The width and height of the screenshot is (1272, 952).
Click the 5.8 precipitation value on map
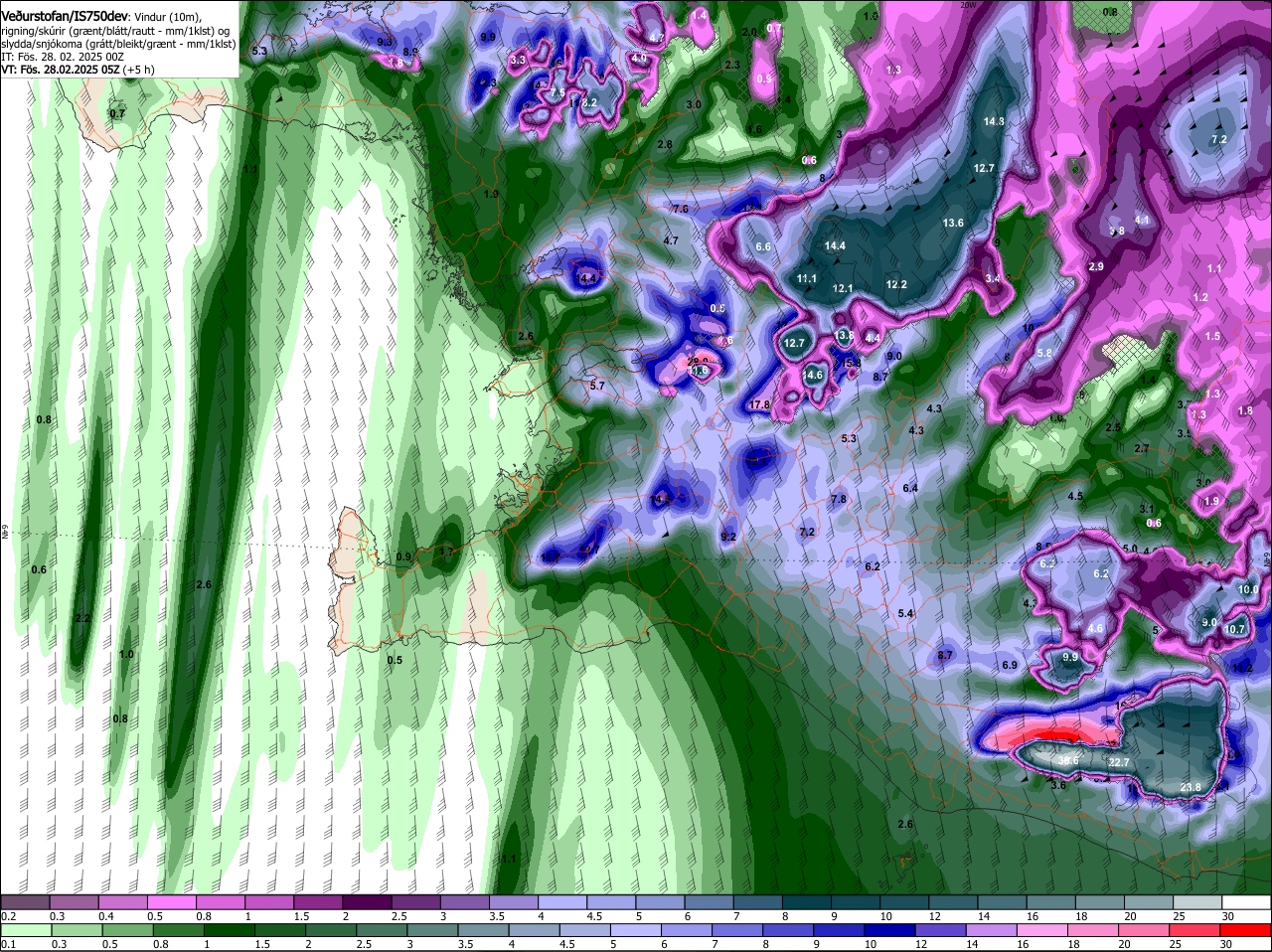pyautogui.click(x=1043, y=353)
